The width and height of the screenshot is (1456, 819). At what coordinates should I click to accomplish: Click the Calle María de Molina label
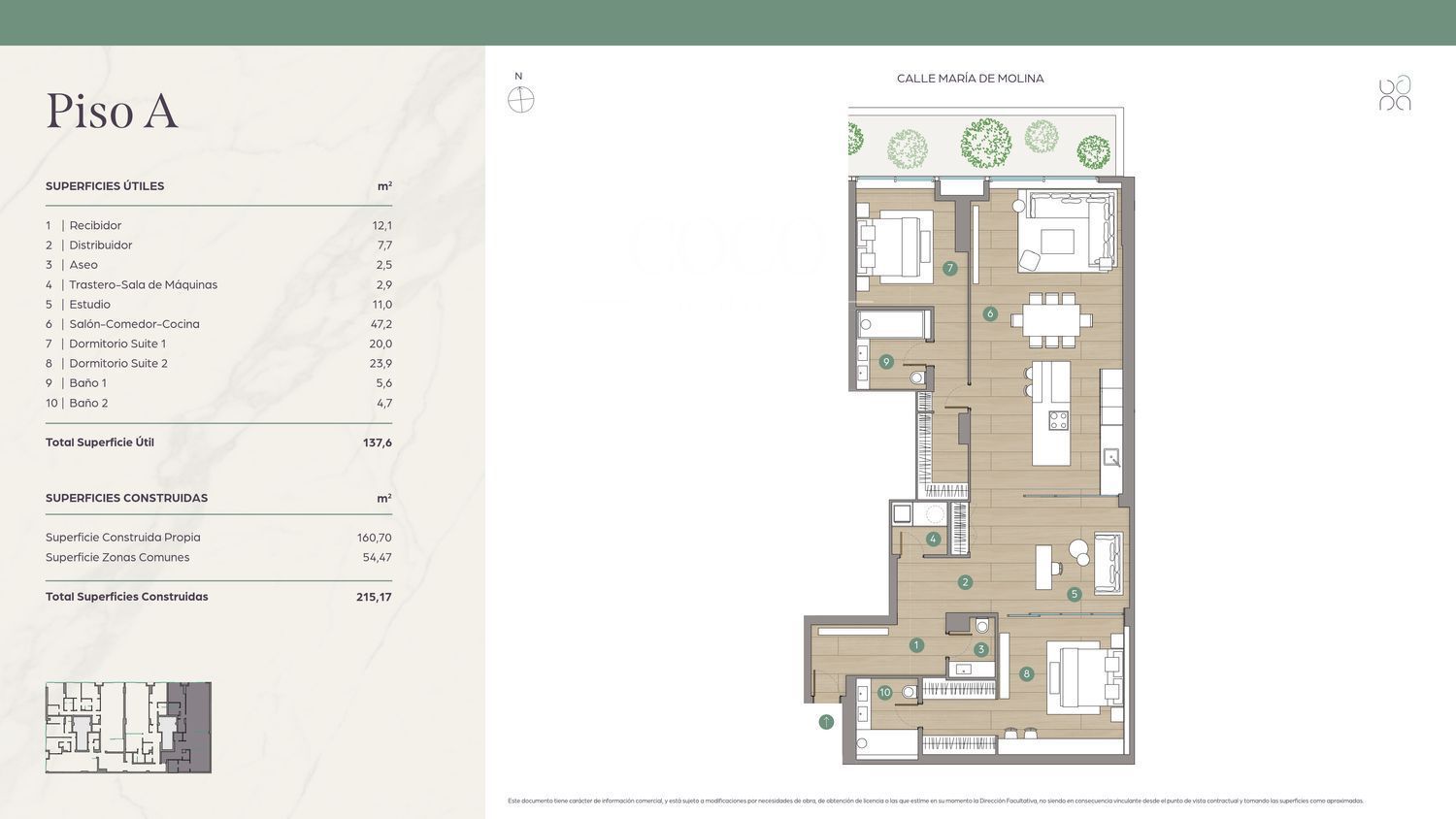(x=970, y=79)
